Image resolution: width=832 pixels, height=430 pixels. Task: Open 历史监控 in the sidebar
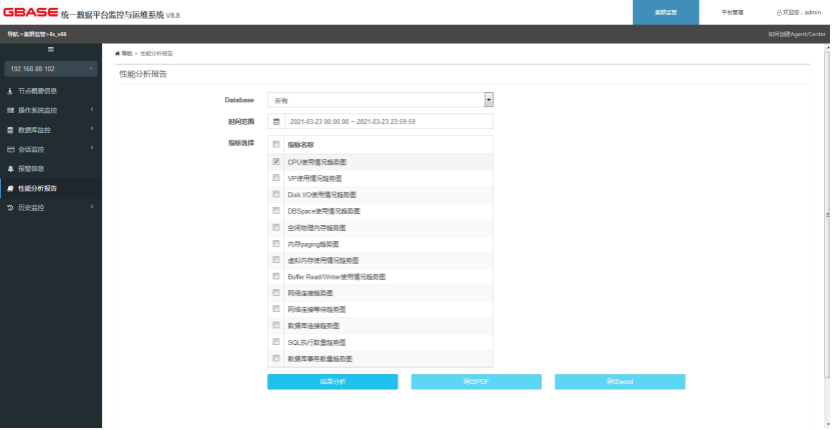51,208
